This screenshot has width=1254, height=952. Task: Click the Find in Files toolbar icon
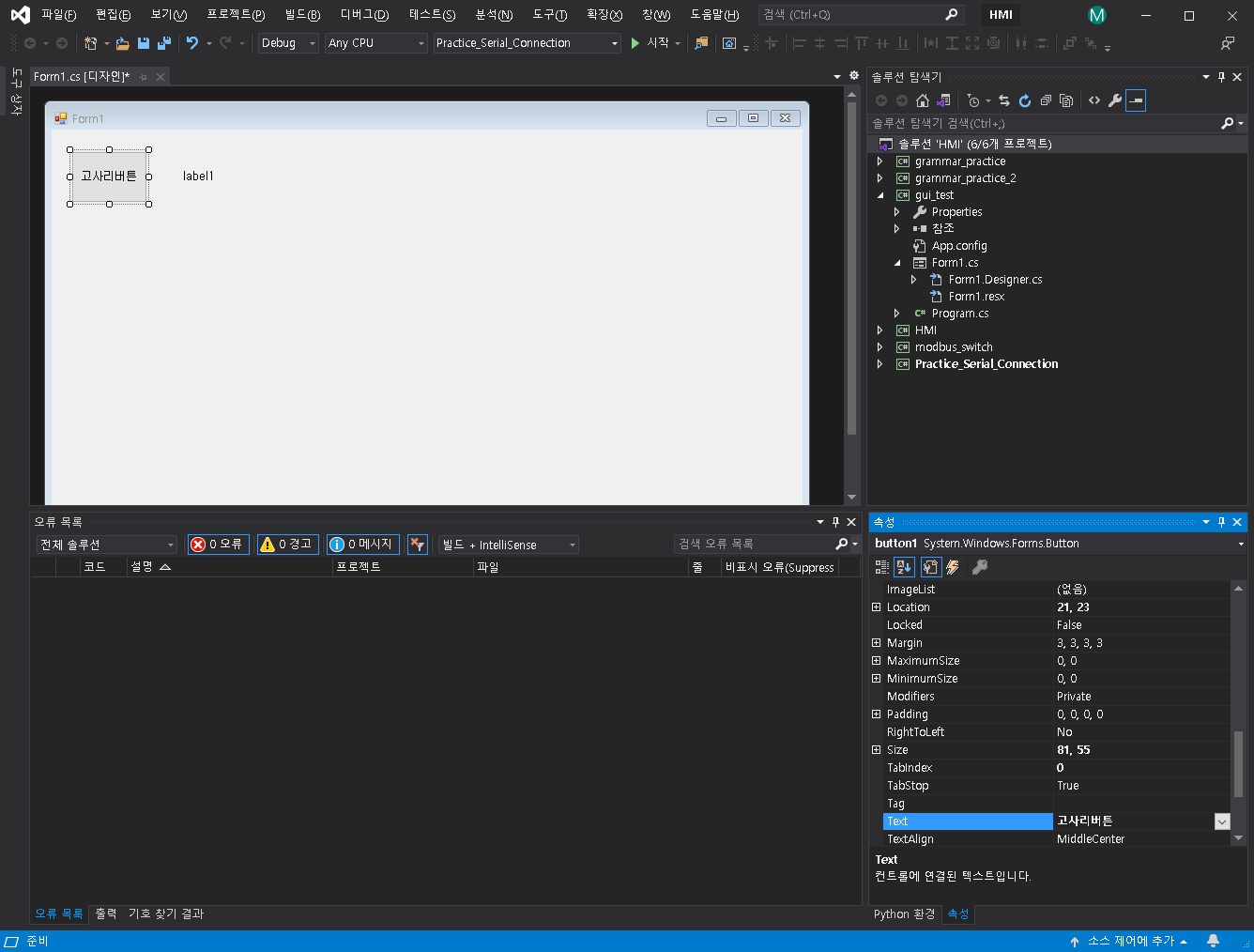click(x=701, y=43)
